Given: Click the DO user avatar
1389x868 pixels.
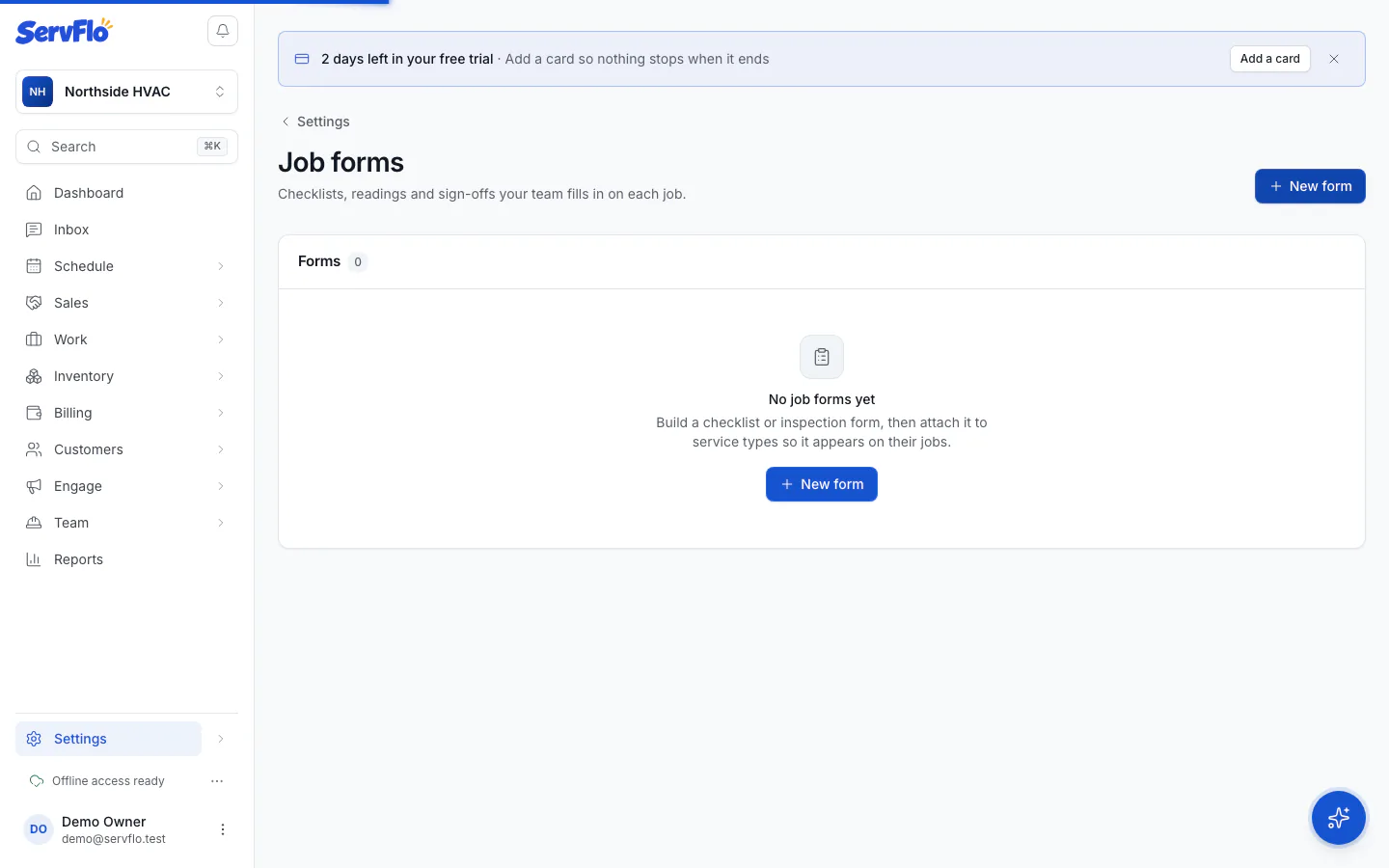Looking at the screenshot, I should [x=39, y=829].
